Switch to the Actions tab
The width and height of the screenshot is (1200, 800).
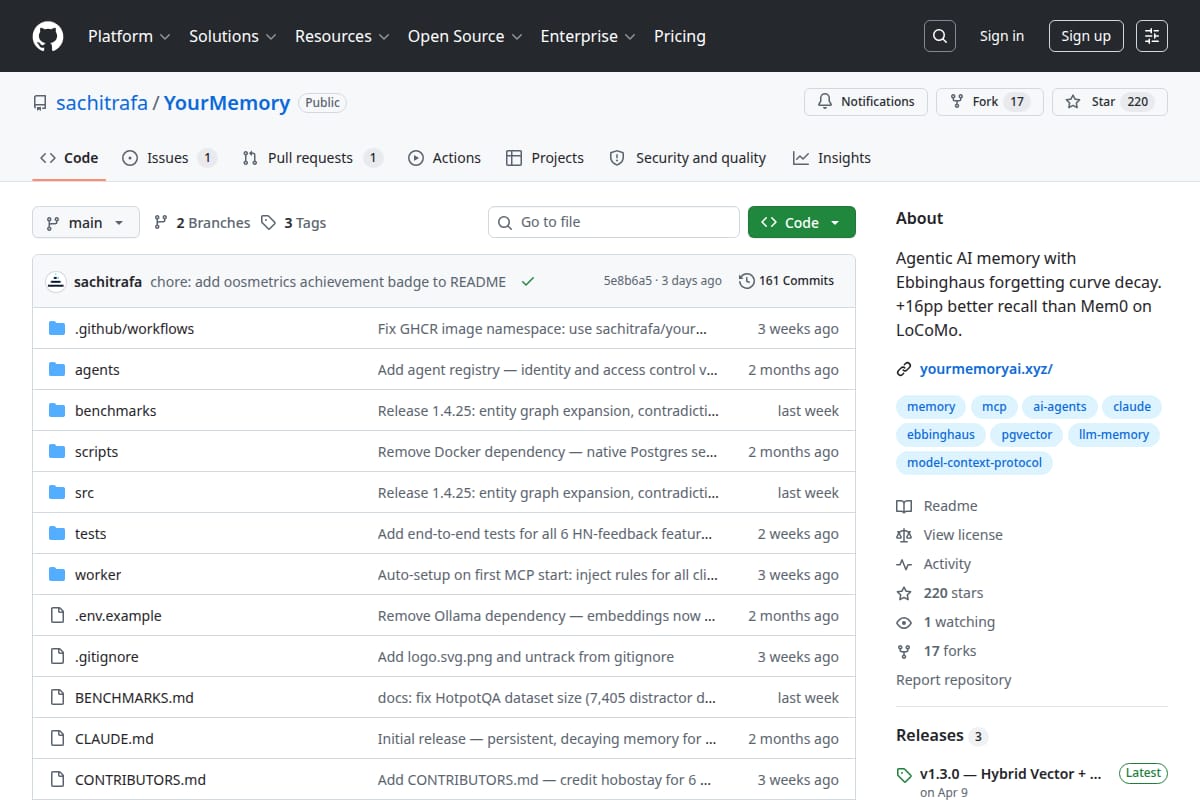[x=445, y=158]
